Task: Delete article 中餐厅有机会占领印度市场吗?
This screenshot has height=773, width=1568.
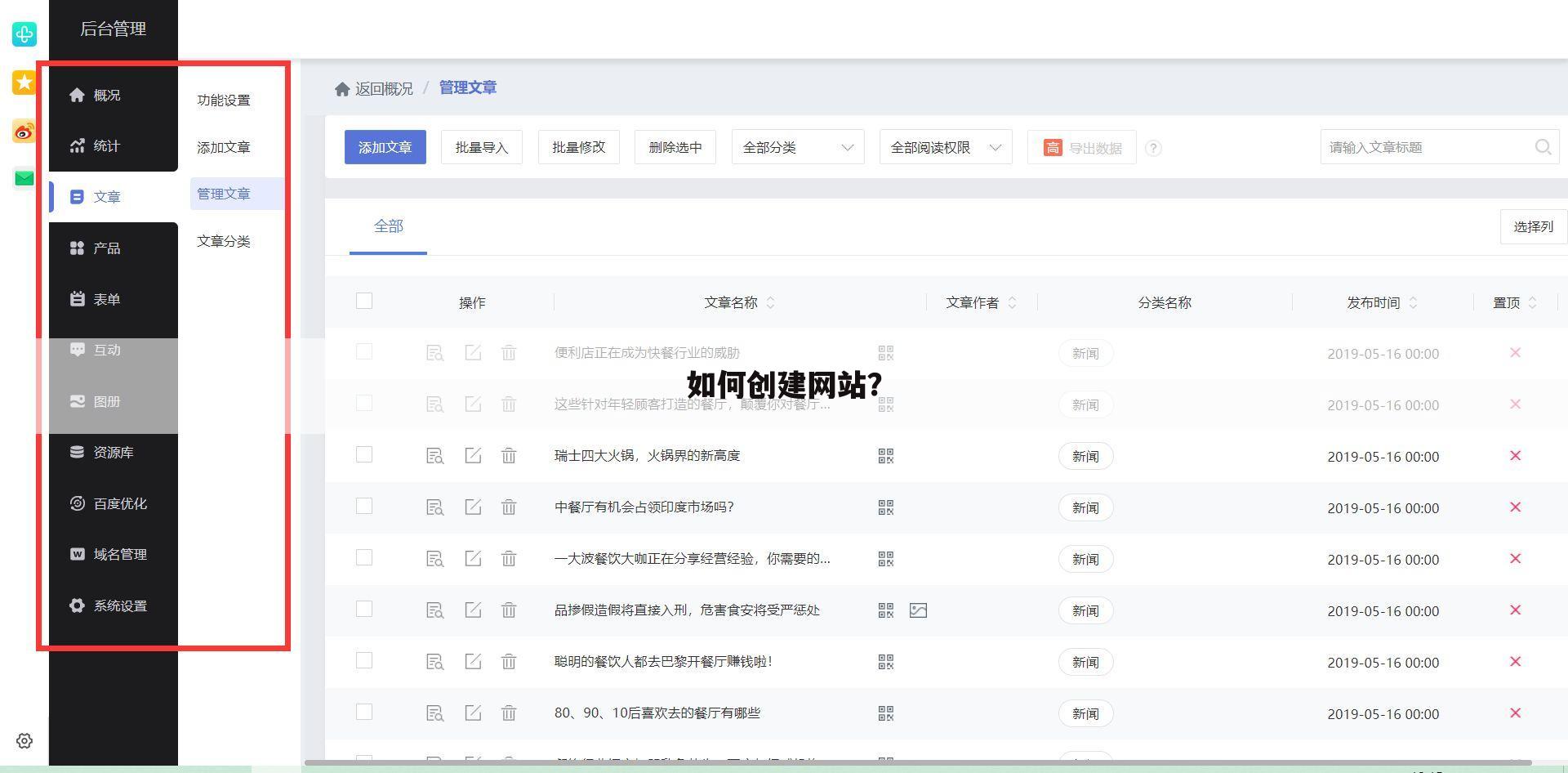Action: [509, 507]
